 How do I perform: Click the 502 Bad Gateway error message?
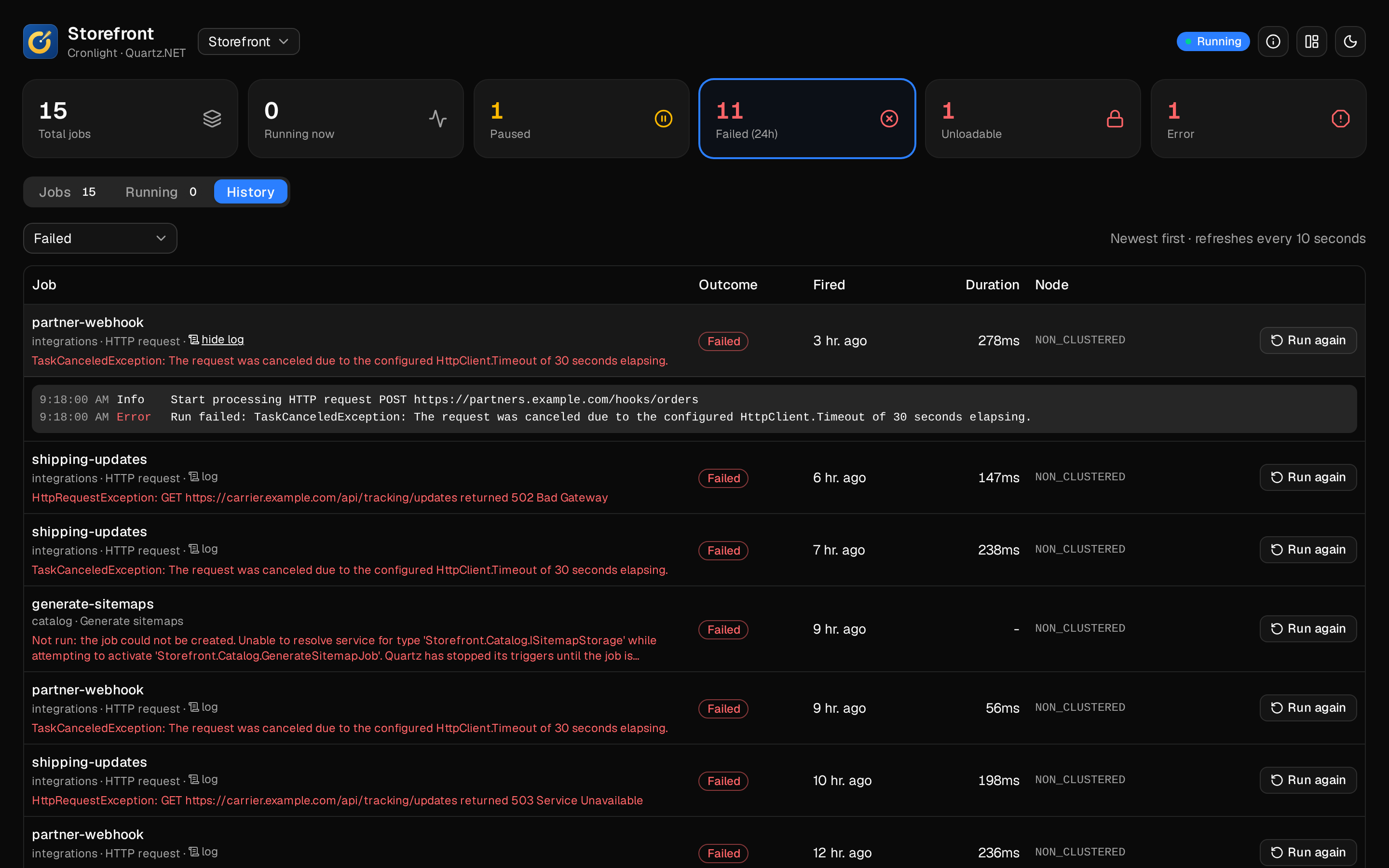point(320,498)
